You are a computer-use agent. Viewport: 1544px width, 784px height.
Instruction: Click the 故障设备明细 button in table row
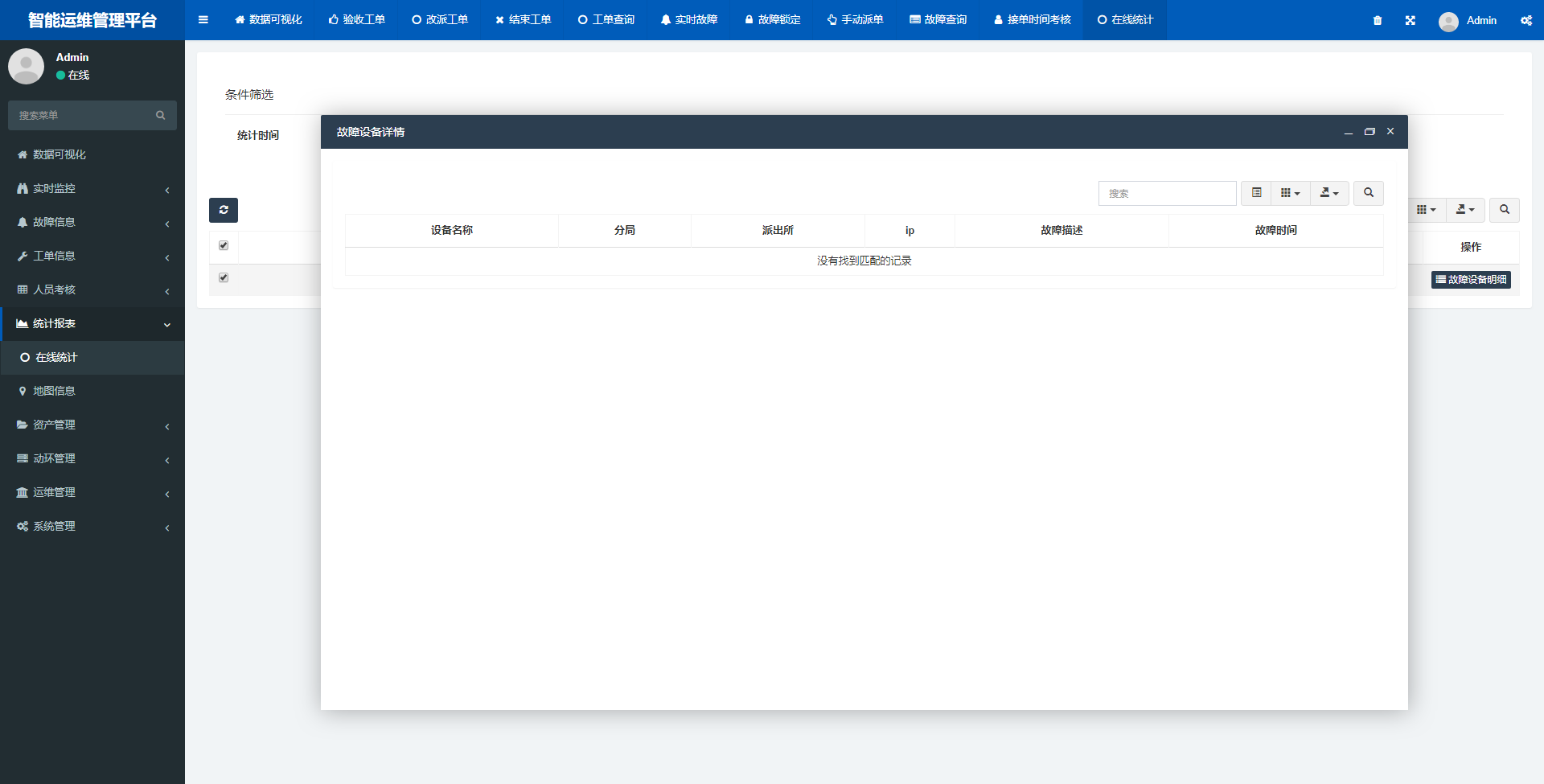point(1471,280)
